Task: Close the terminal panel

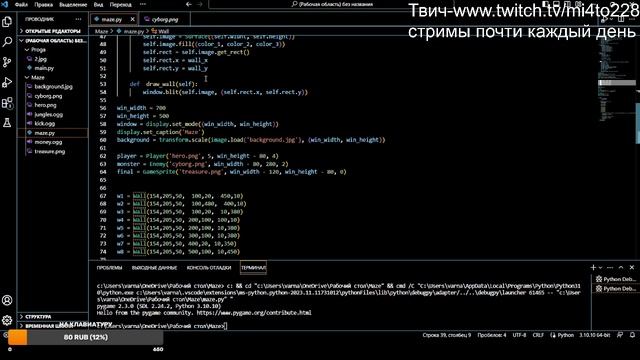Action: click(632, 268)
